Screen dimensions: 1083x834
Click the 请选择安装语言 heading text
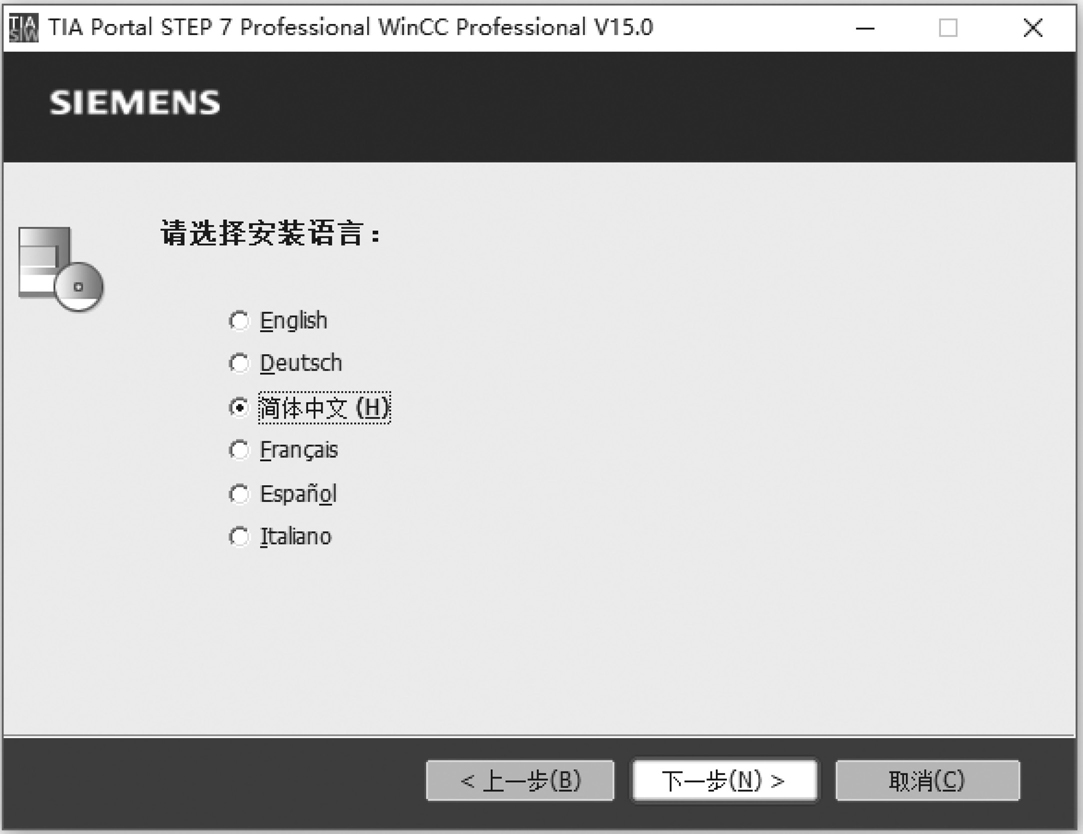(x=270, y=233)
